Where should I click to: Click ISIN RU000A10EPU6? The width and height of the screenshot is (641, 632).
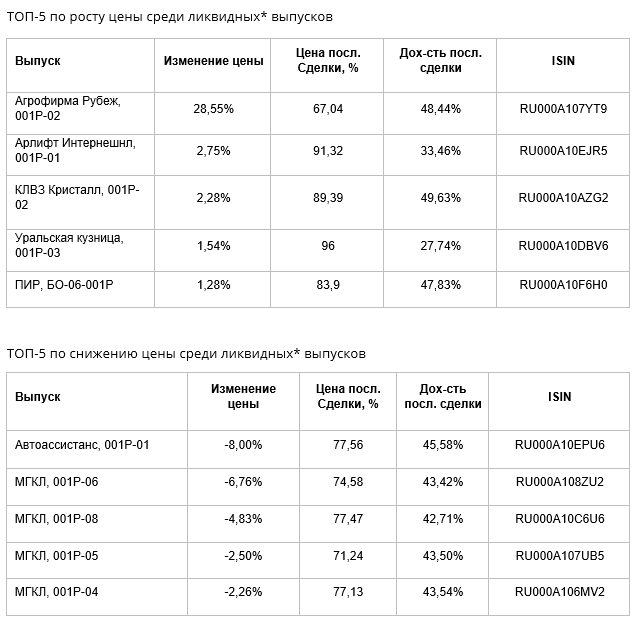559,444
